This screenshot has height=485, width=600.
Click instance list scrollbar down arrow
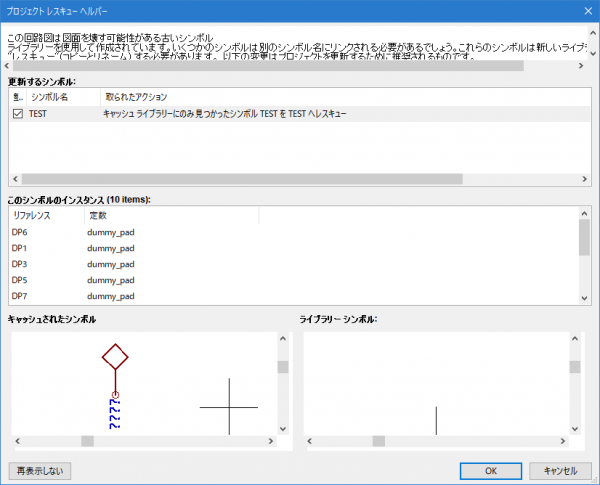click(584, 297)
